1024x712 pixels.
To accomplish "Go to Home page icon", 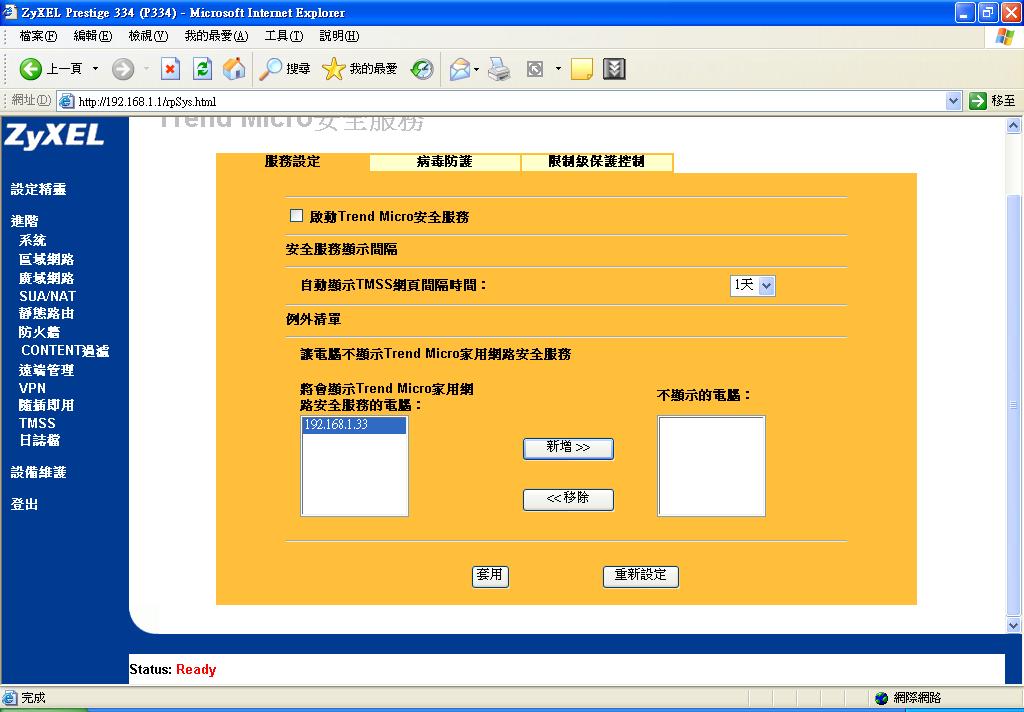I will 234,69.
